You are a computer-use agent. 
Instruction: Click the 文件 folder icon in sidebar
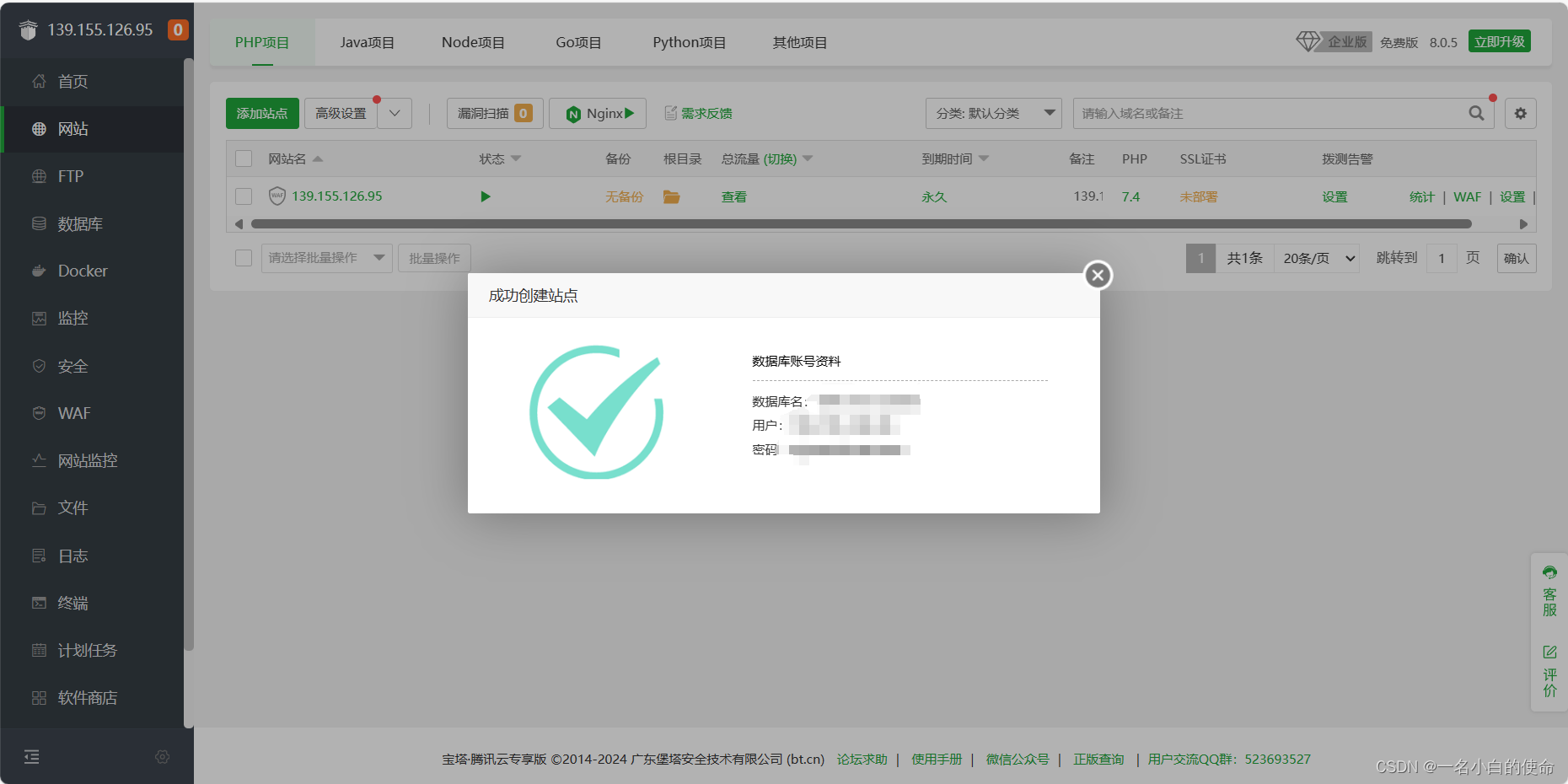point(39,508)
